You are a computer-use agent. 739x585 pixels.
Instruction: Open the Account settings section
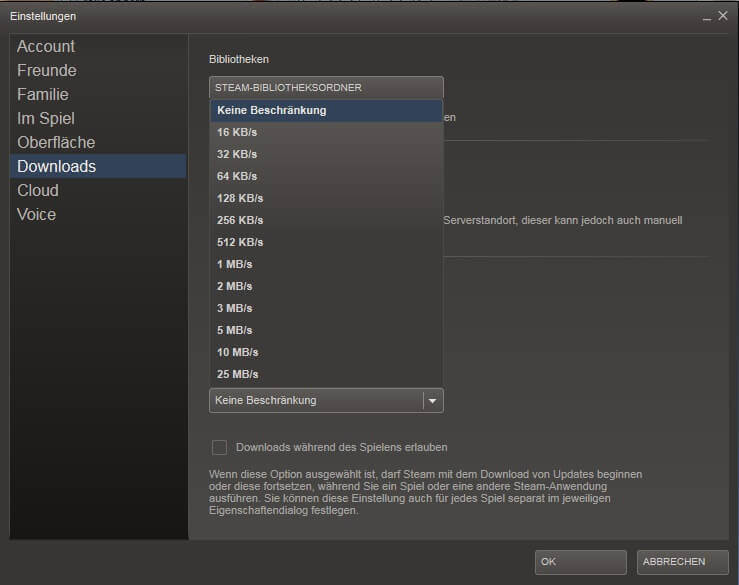(98, 47)
